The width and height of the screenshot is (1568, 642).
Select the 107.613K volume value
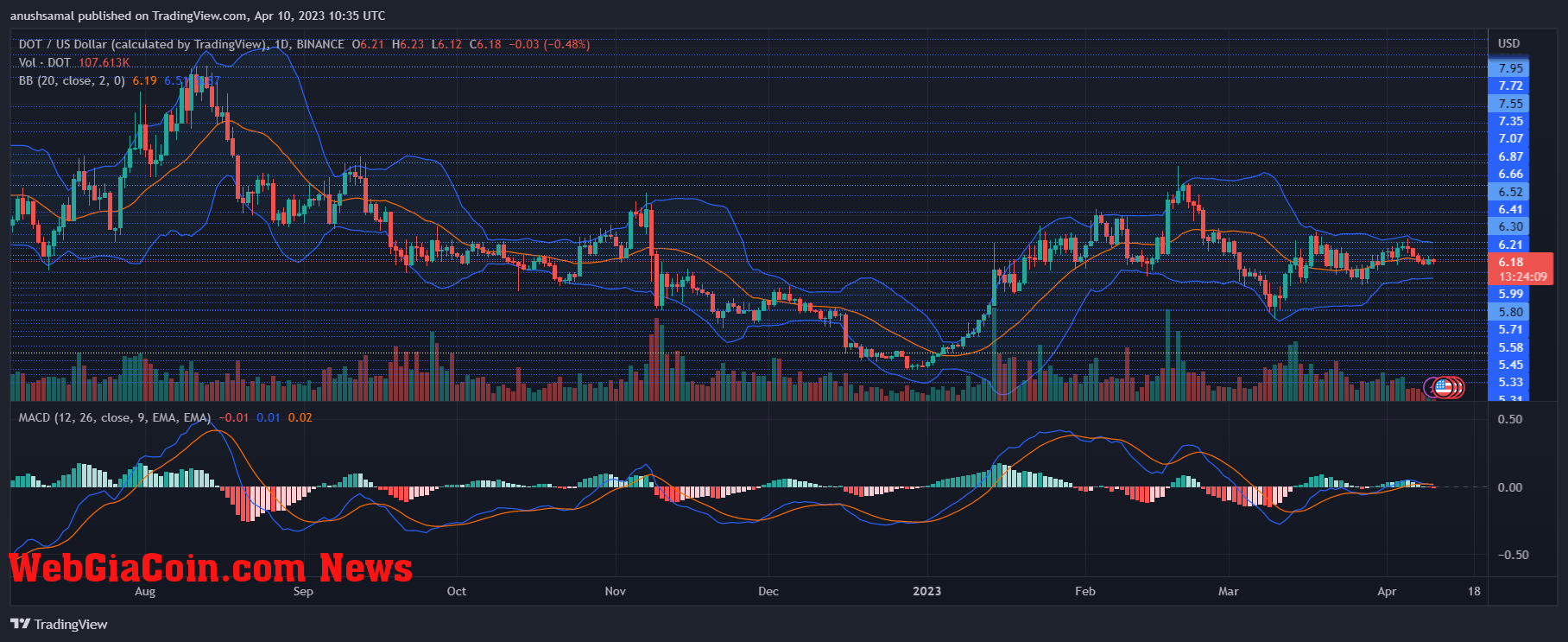point(104,62)
